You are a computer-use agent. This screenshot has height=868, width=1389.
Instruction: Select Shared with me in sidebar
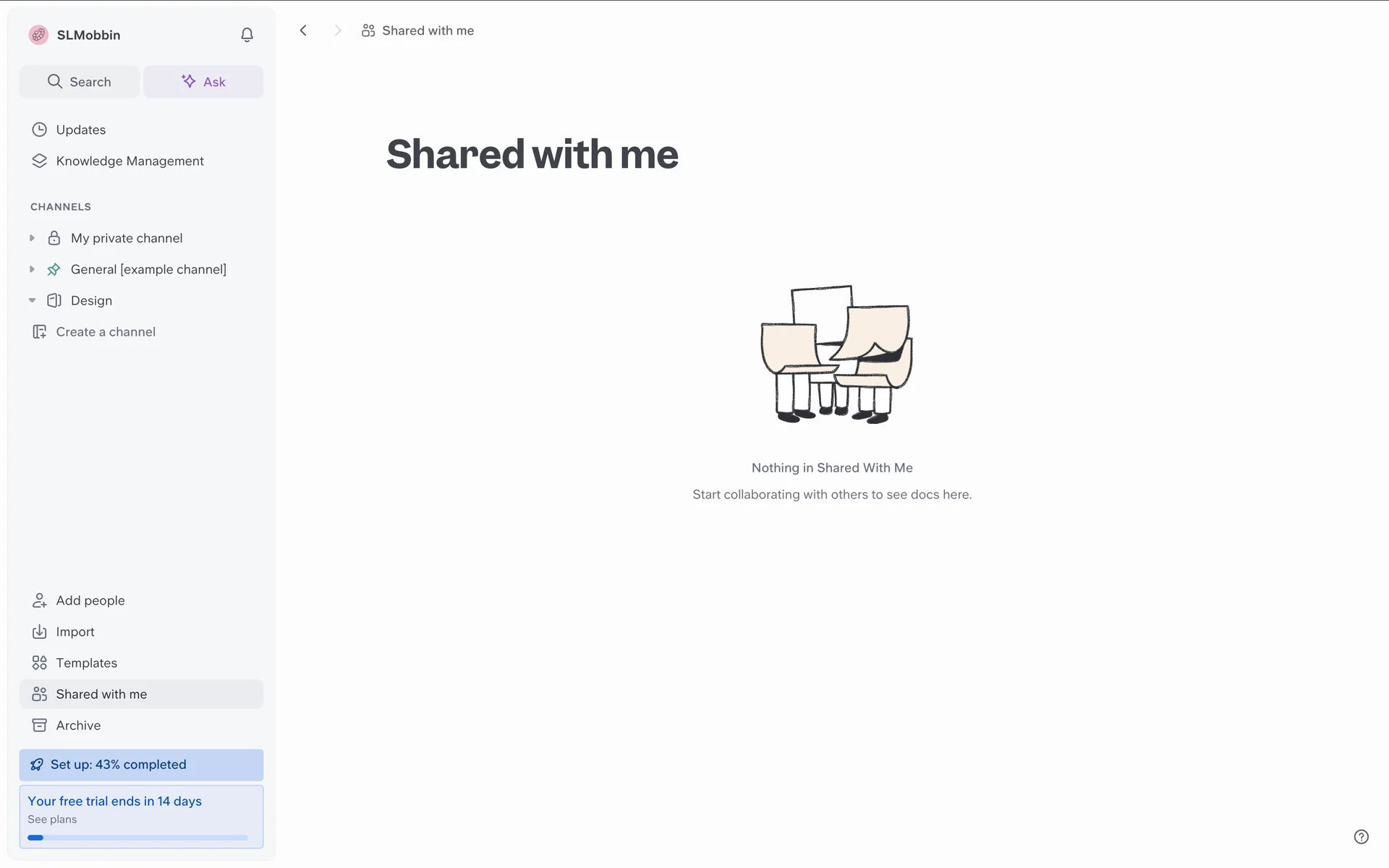(x=101, y=694)
